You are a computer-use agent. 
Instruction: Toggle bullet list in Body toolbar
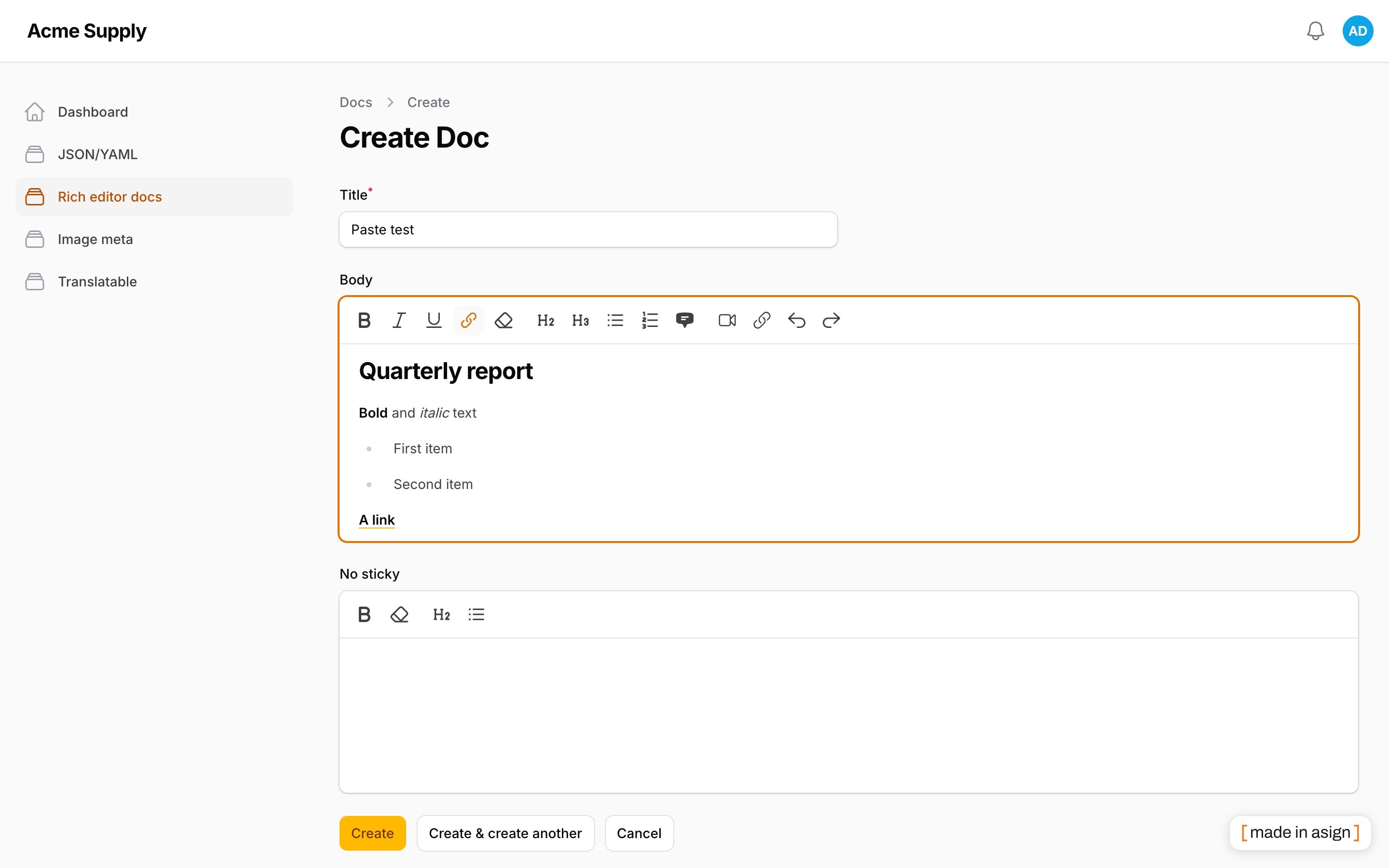point(615,320)
